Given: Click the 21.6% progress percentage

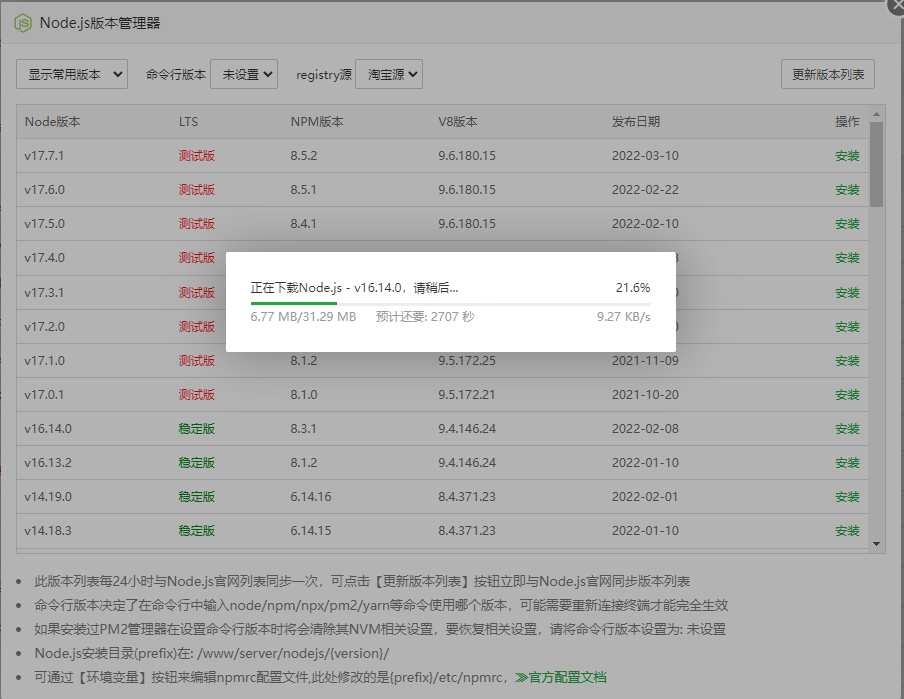Looking at the screenshot, I should point(633,288).
